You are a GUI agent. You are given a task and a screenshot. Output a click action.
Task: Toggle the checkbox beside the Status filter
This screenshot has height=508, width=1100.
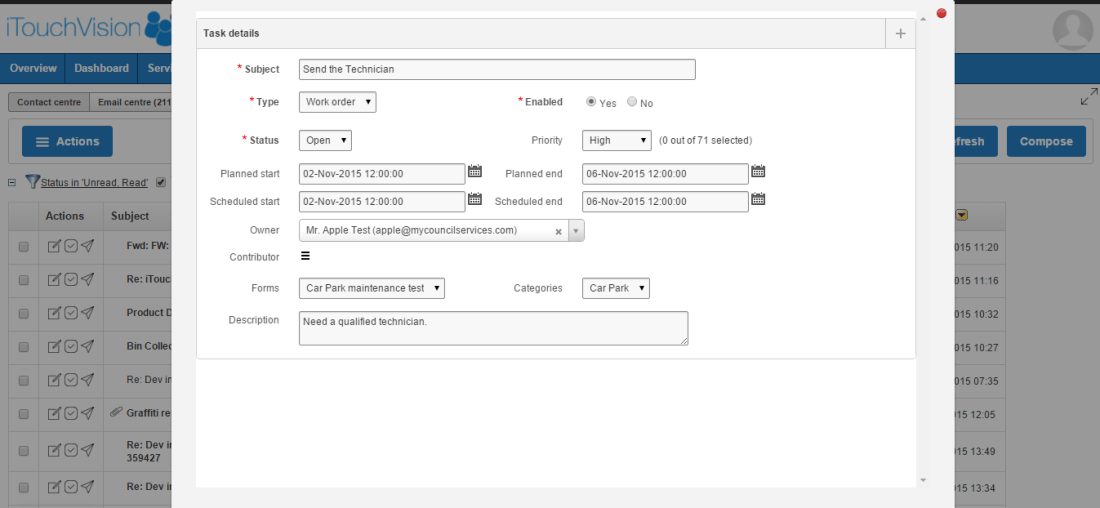pos(161,182)
